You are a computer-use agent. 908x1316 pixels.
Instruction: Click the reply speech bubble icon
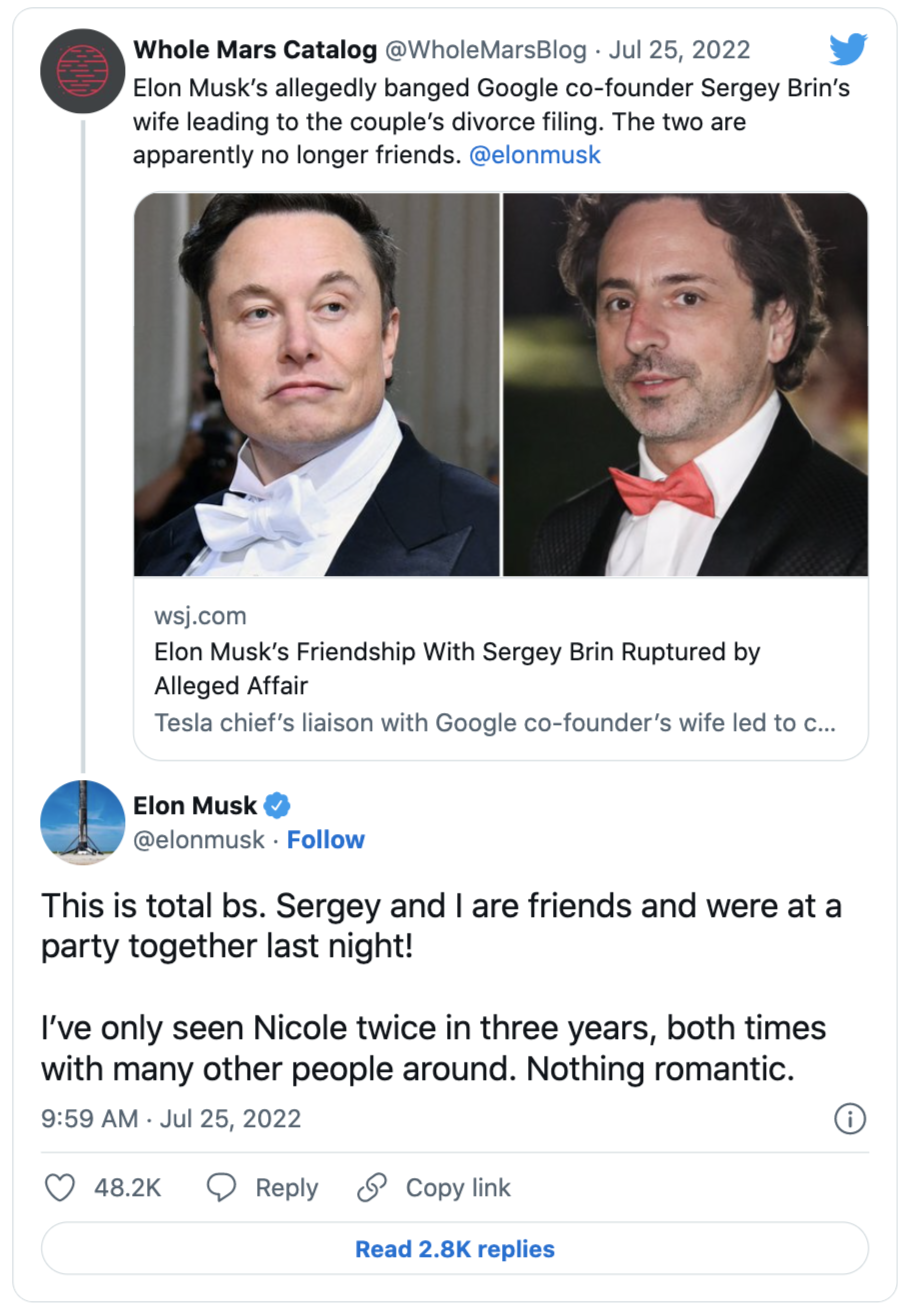click(221, 1187)
